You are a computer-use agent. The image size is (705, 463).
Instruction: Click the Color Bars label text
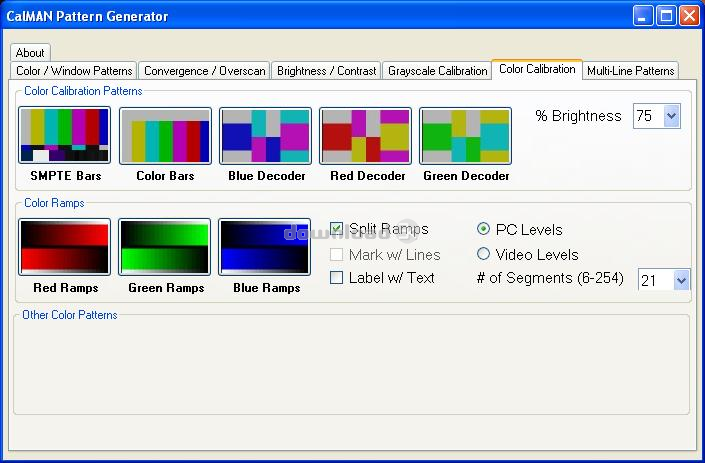(165, 176)
